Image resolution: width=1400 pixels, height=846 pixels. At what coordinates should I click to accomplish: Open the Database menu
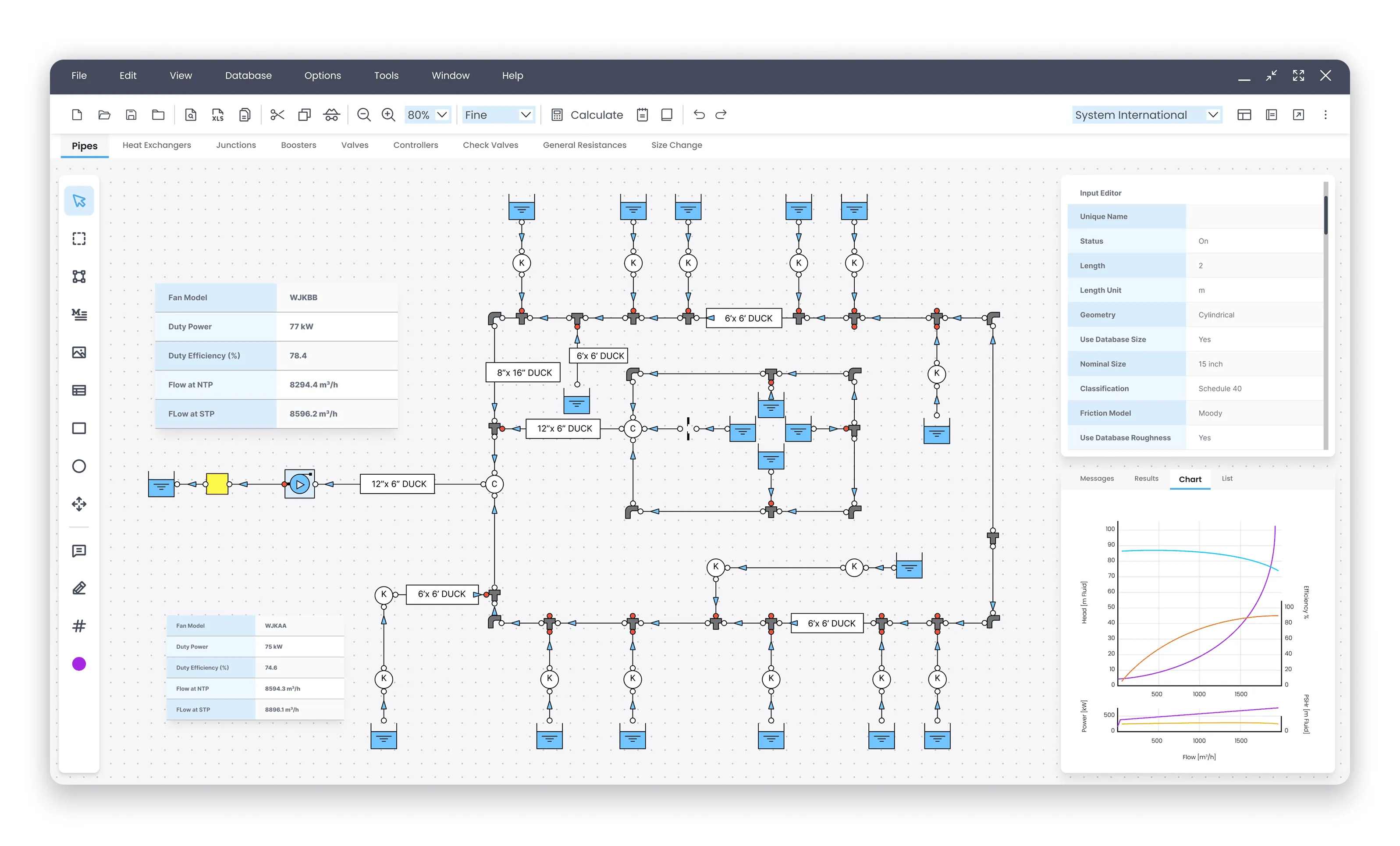pos(248,75)
